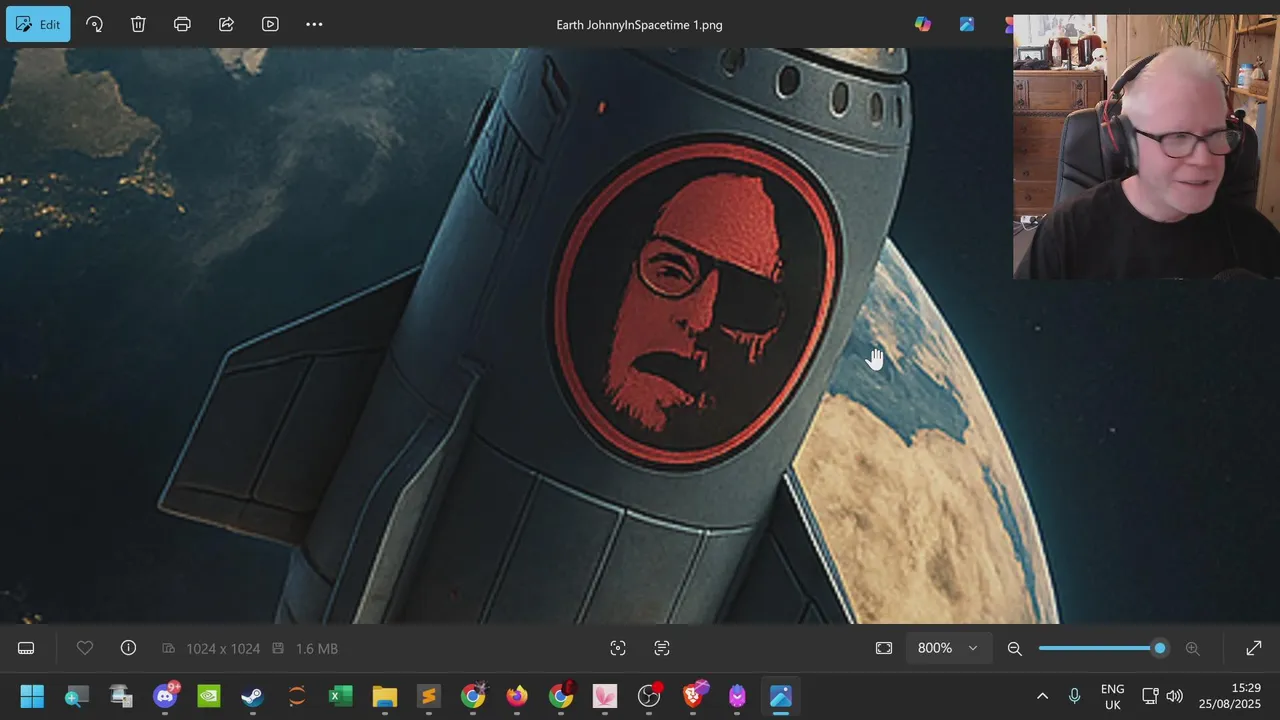Click the 1024 x 1024 dimensions label
Image resolution: width=1280 pixels, height=720 pixels.
point(223,649)
